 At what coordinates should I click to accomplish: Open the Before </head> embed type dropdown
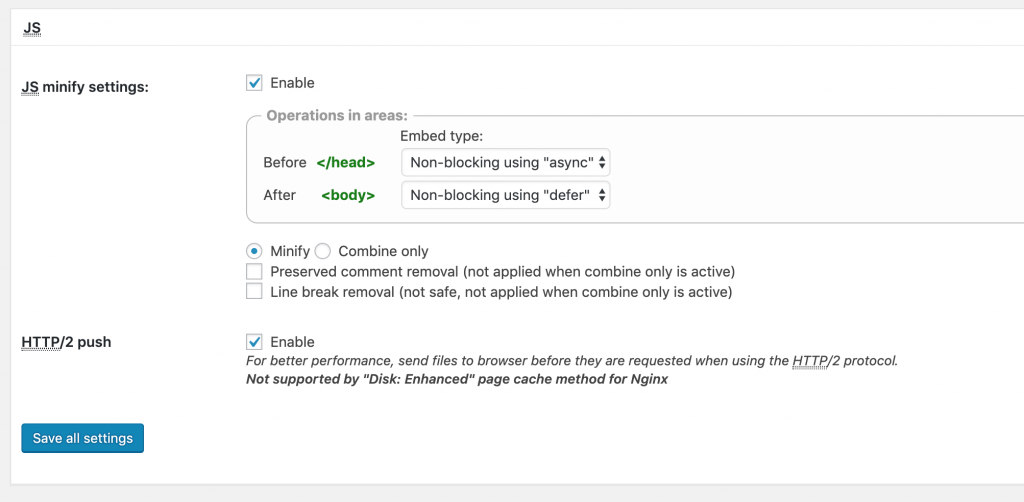(505, 163)
